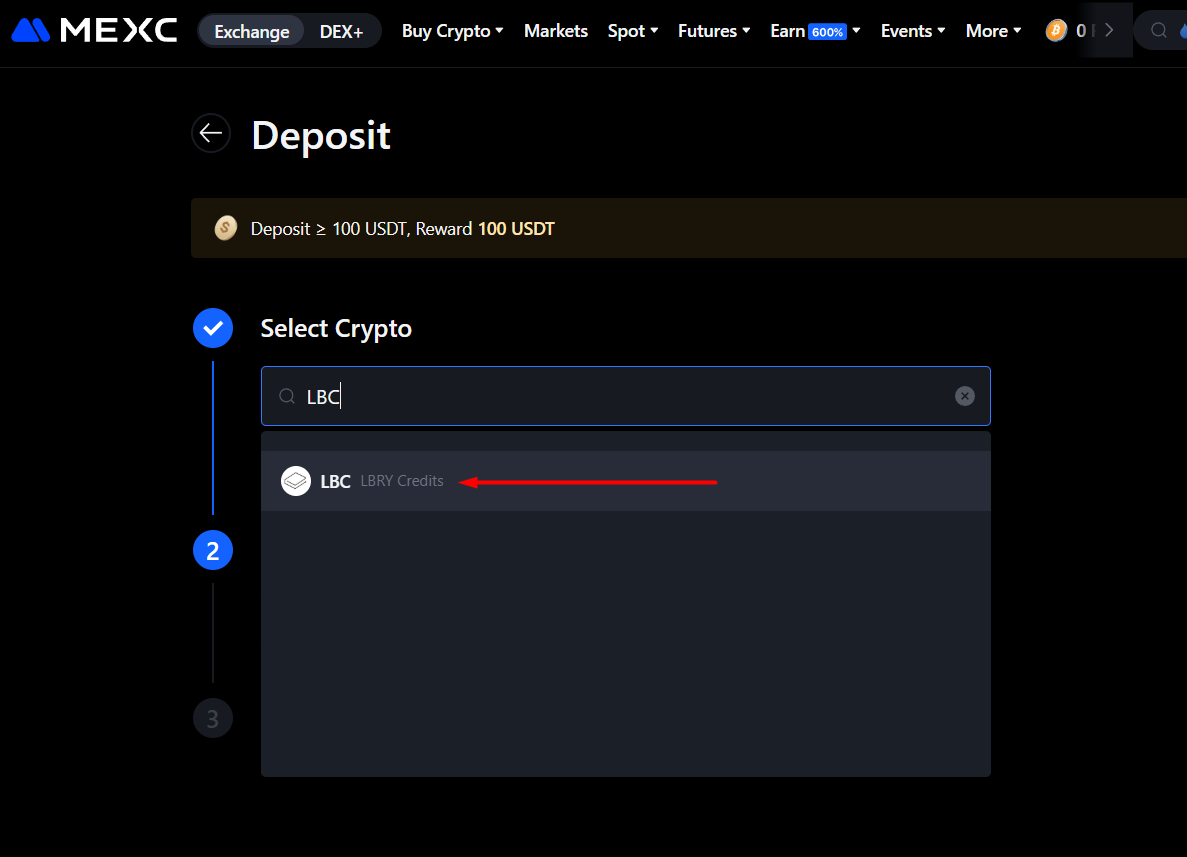Expand the Events dropdown menu
Image resolution: width=1187 pixels, height=857 pixels.
click(x=913, y=31)
